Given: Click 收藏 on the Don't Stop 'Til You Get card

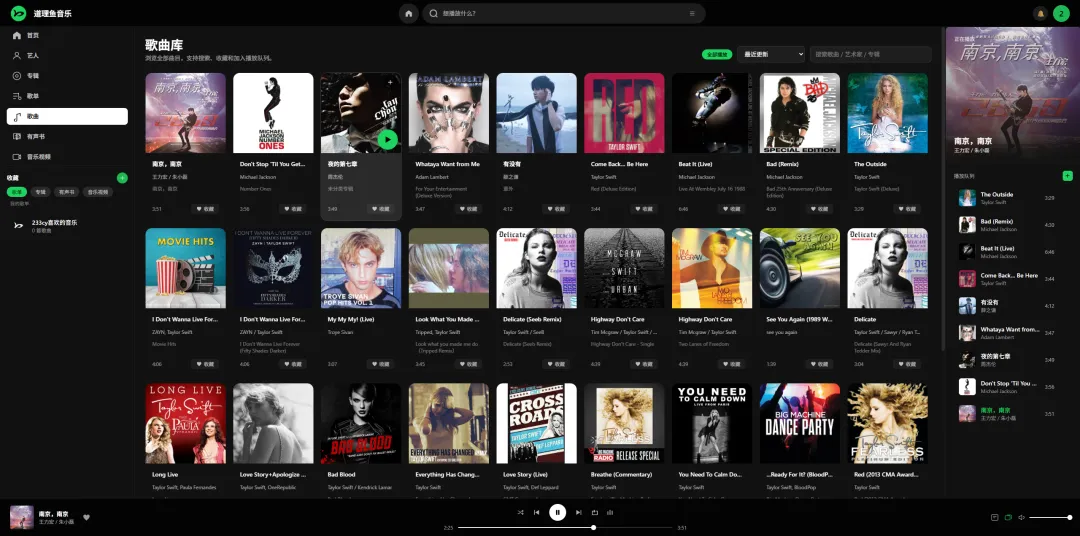Looking at the screenshot, I should [x=293, y=209].
